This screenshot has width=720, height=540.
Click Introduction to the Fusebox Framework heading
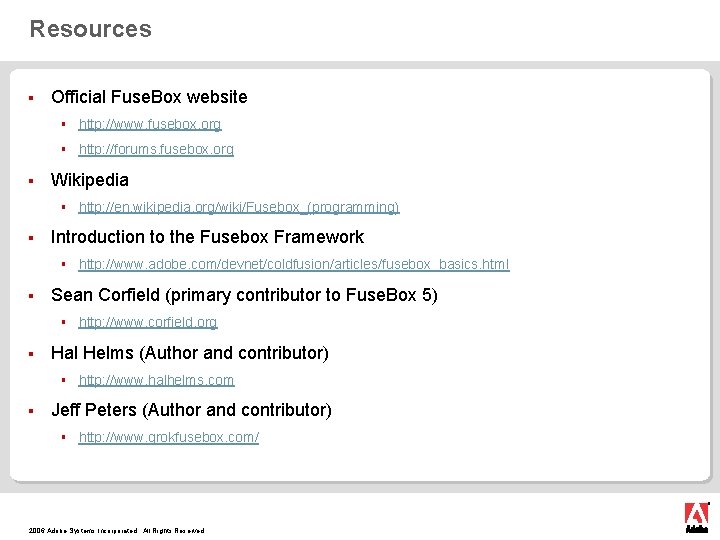click(x=207, y=237)
